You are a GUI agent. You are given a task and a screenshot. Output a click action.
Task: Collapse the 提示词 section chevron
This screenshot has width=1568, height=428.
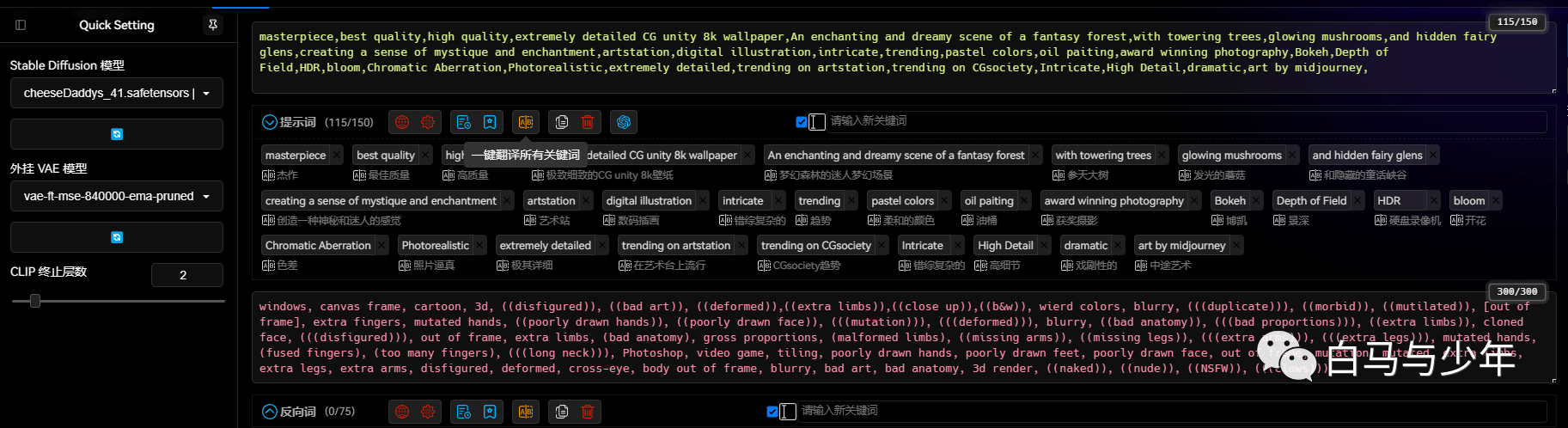(x=270, y=122)
